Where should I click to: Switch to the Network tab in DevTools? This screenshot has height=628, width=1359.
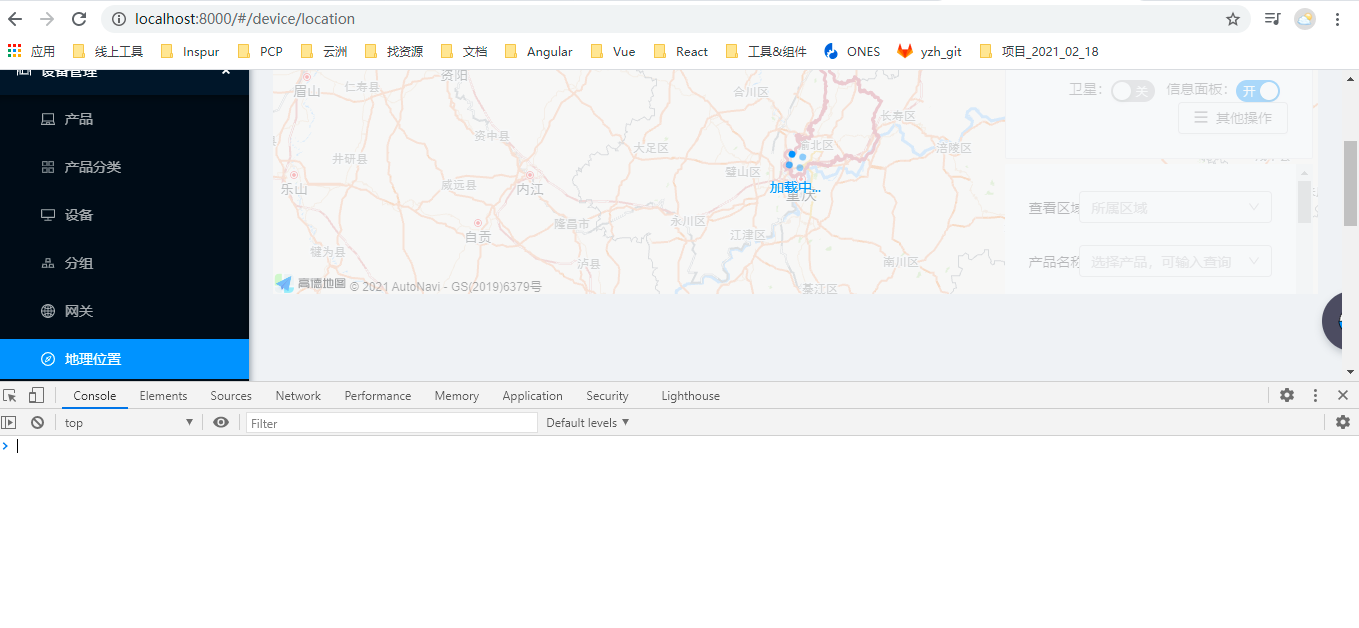pos(297,395)
